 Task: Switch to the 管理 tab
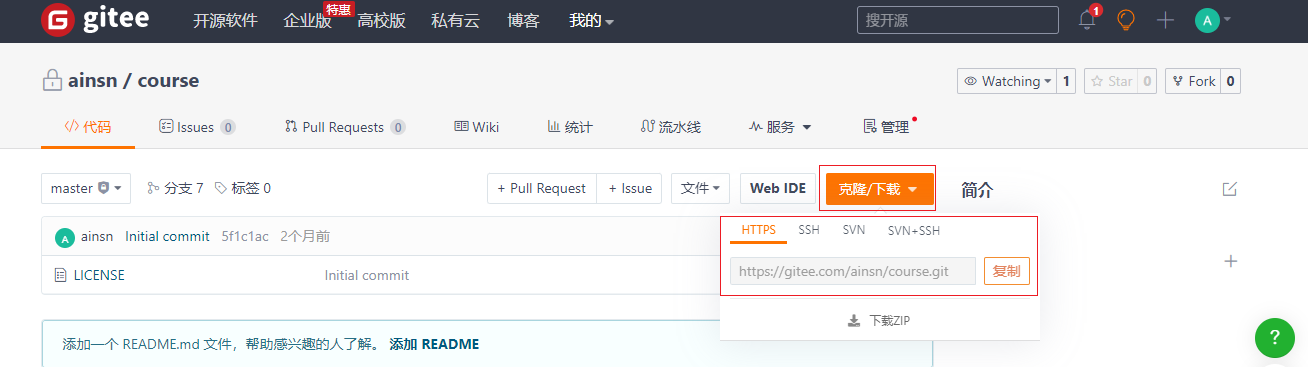[x=886, y=127]
